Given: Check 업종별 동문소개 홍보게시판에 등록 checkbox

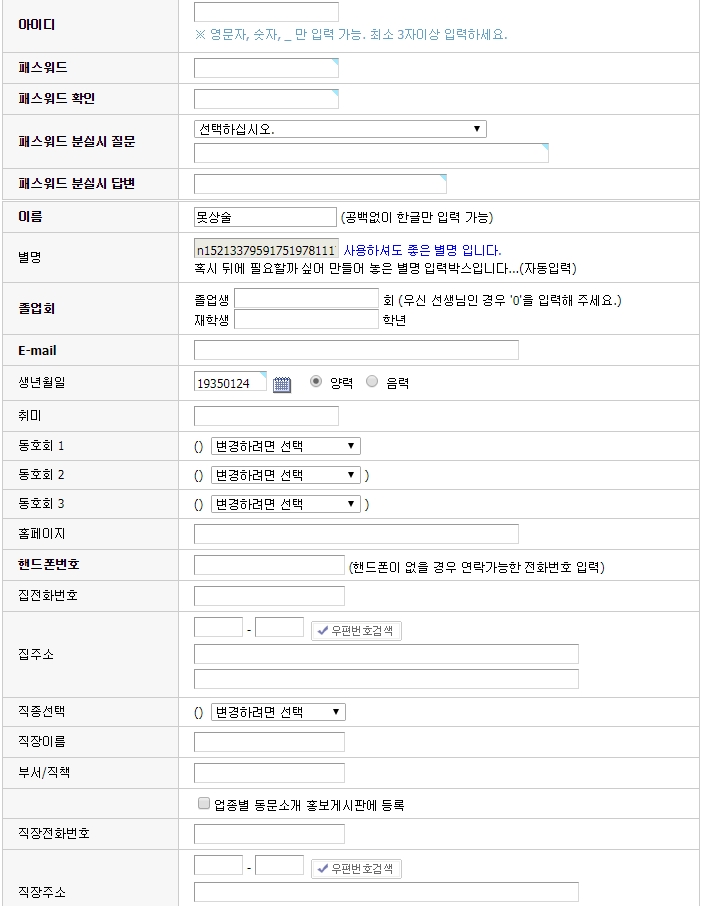Looking at the screenshot, I should tap(203, 803).
